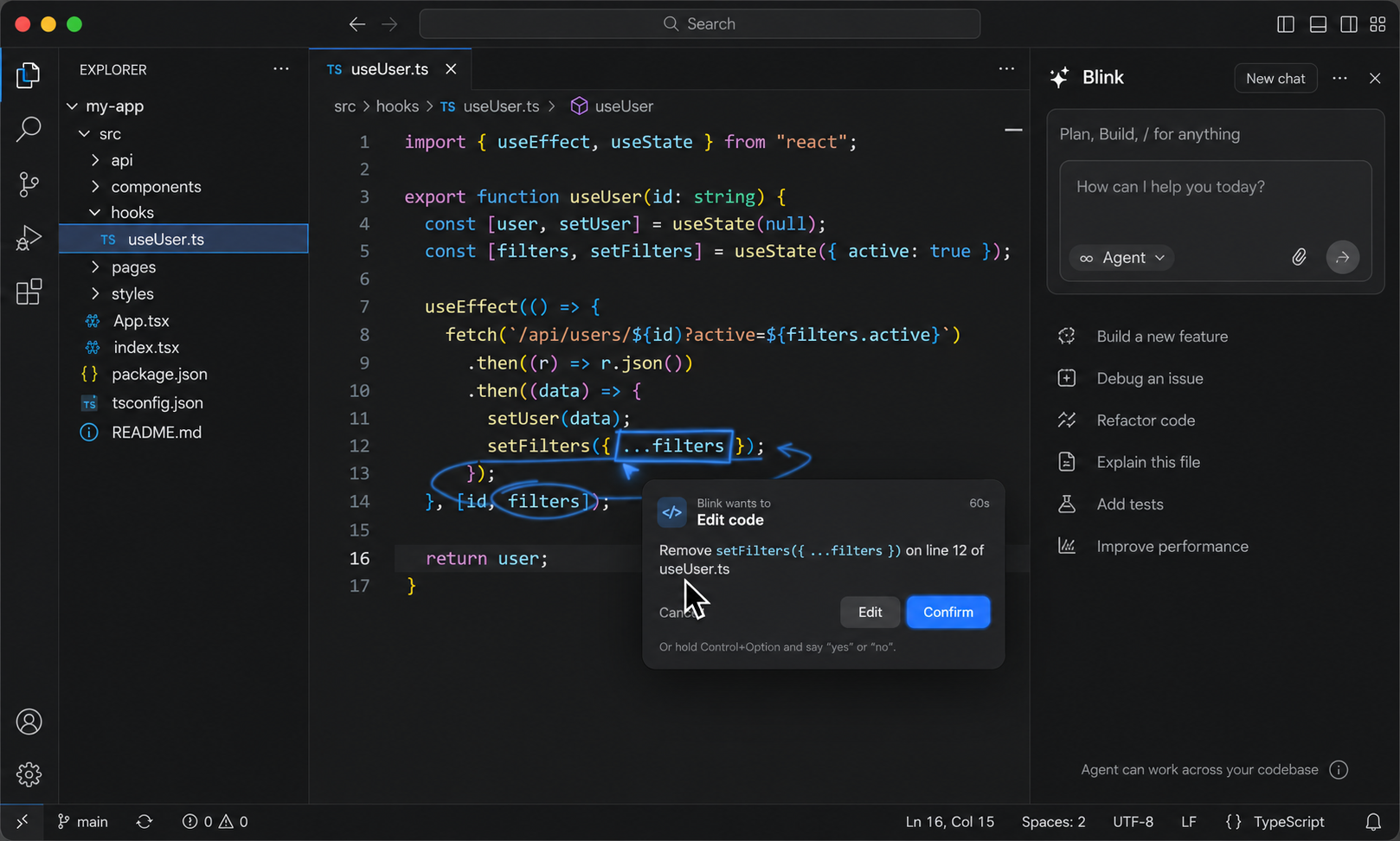
Task: Start a New chat in Blink
Action: point(1275,78)
